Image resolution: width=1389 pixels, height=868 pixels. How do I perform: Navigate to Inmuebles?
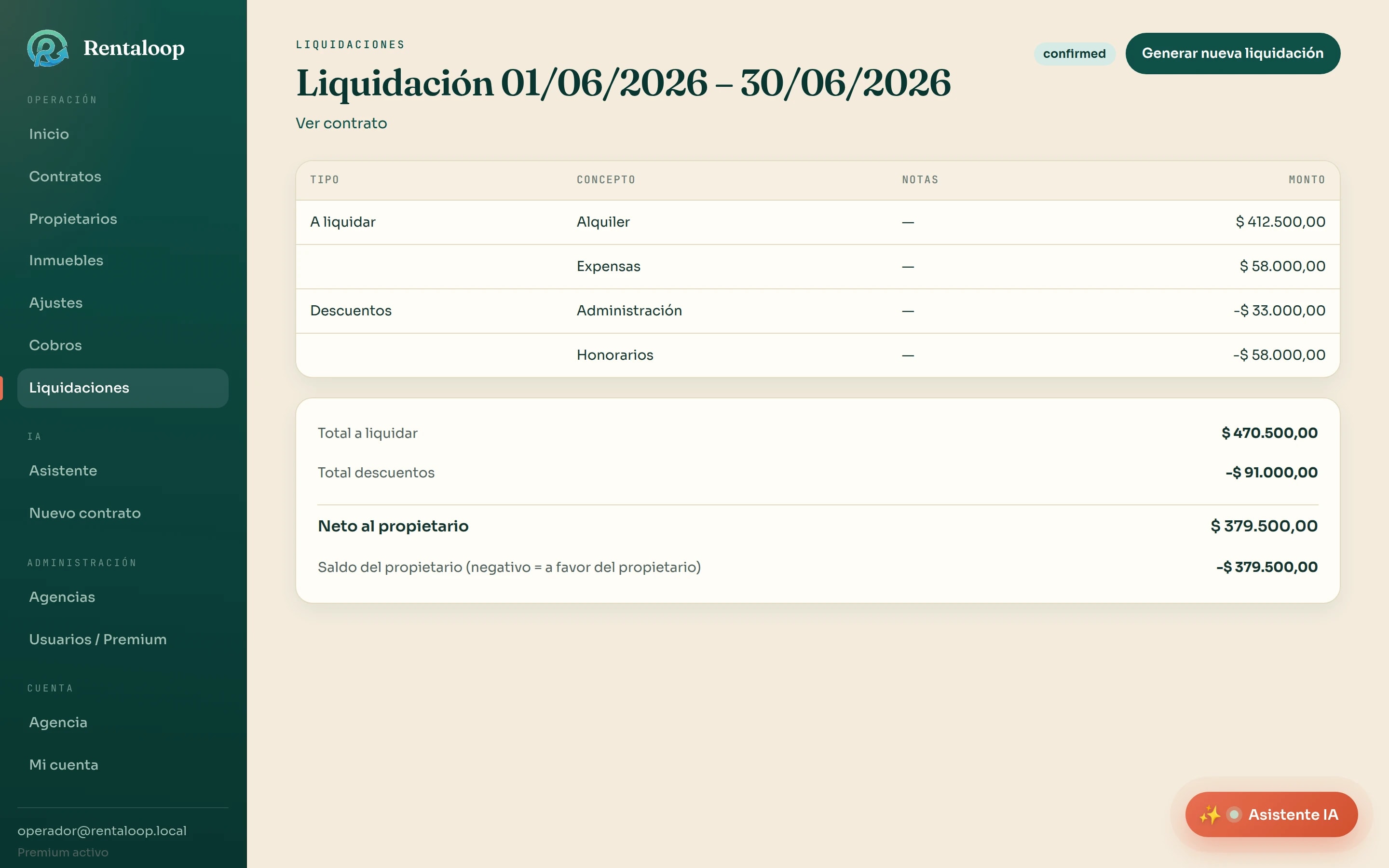coord(123,260)
